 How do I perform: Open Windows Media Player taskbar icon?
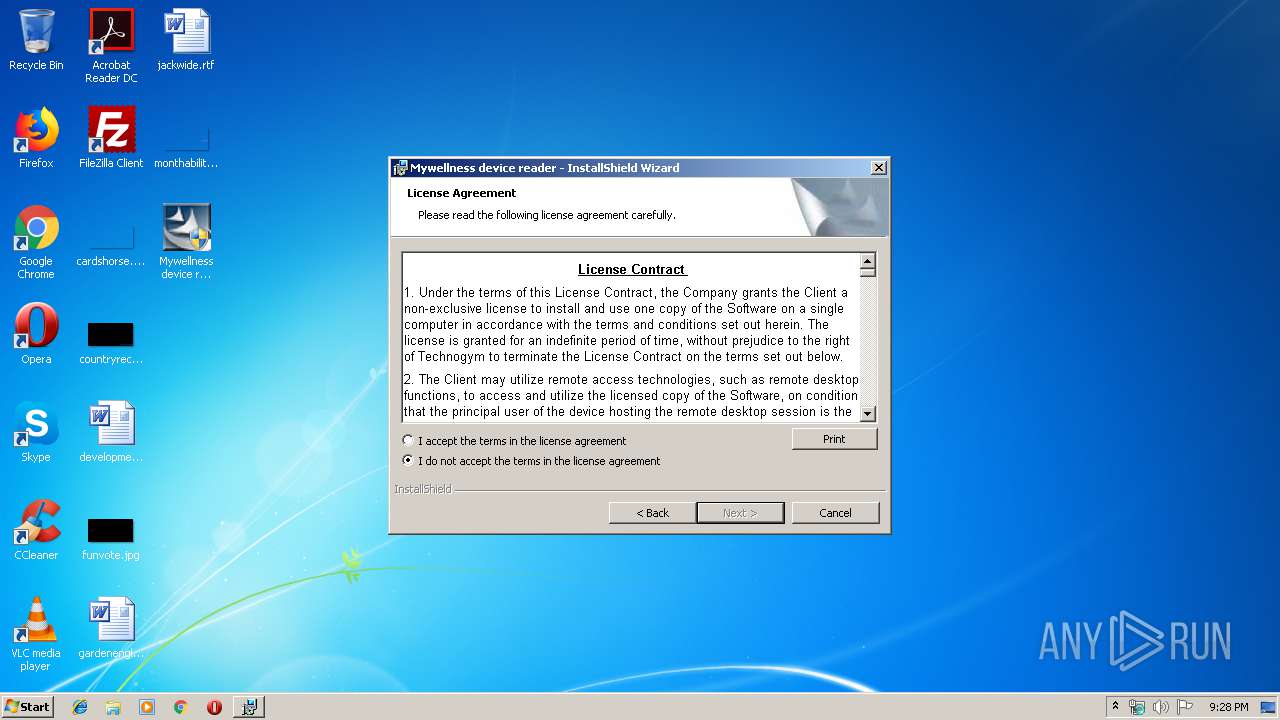click(147, 707)
